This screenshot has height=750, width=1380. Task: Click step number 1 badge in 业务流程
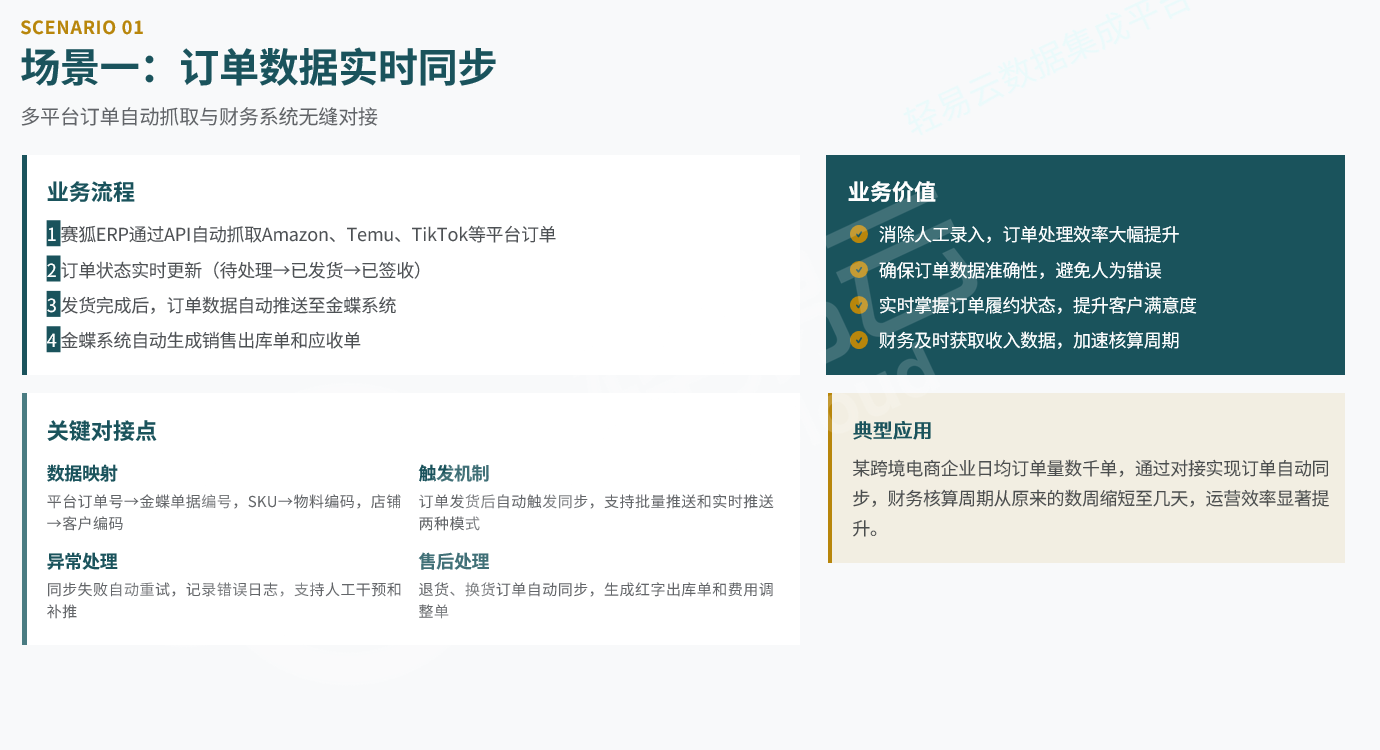(x=53, y=235)
